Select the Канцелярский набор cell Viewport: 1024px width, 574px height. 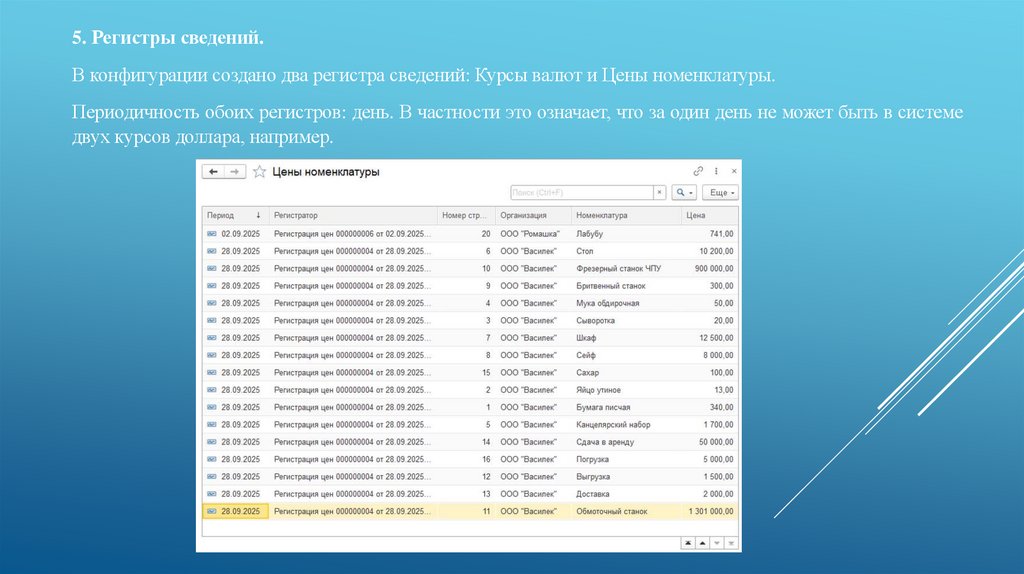[x=626, y=424]
